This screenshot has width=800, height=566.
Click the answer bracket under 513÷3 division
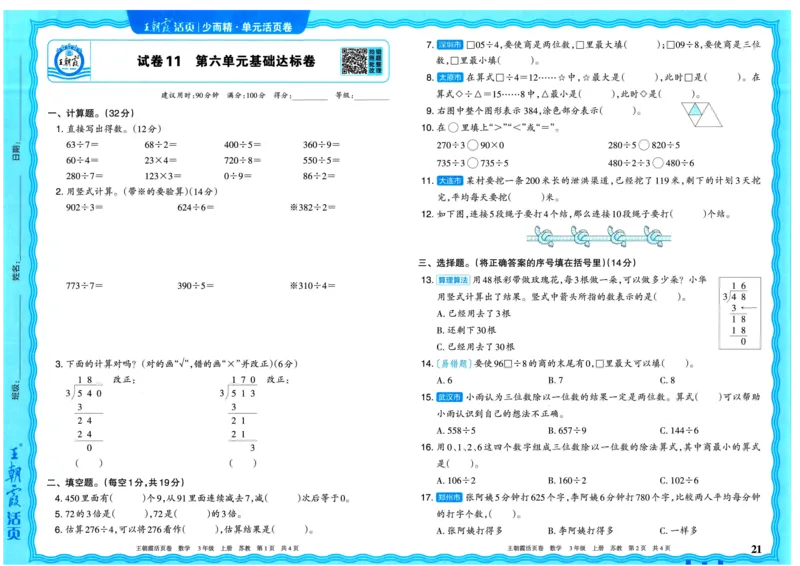(243, 463)
